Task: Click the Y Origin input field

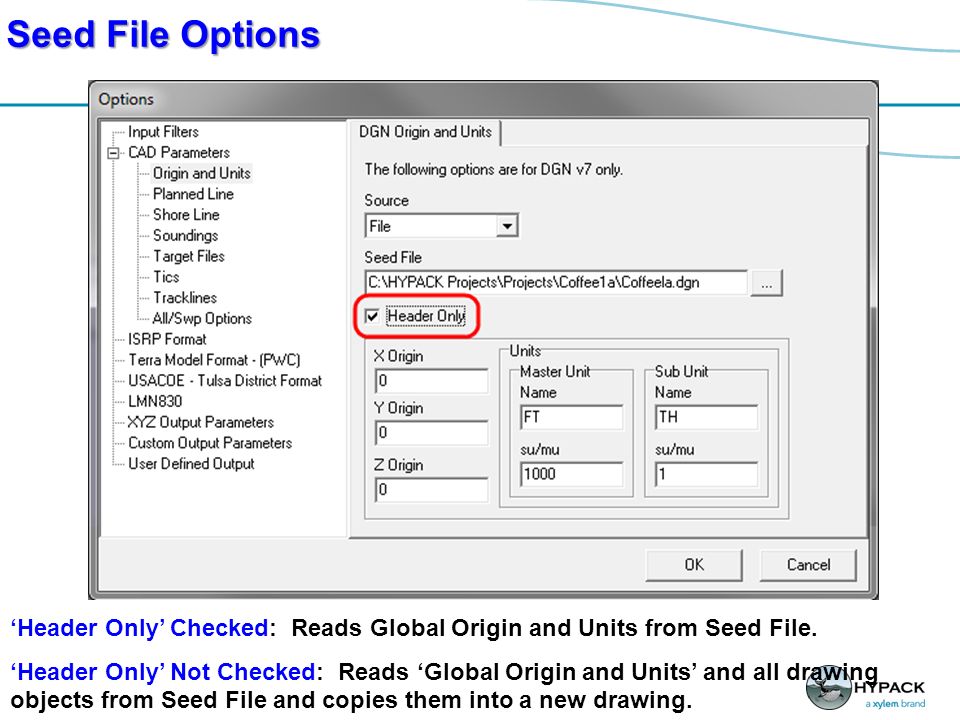Action: (x=431, y=433)
